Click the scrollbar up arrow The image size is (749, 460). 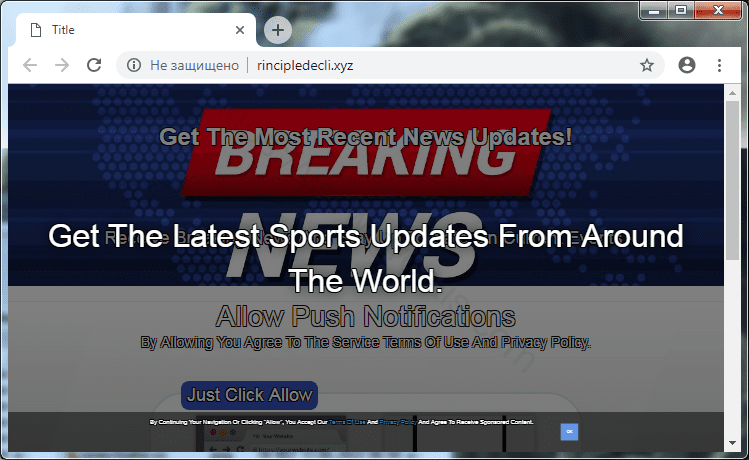[x=733, y=92]
